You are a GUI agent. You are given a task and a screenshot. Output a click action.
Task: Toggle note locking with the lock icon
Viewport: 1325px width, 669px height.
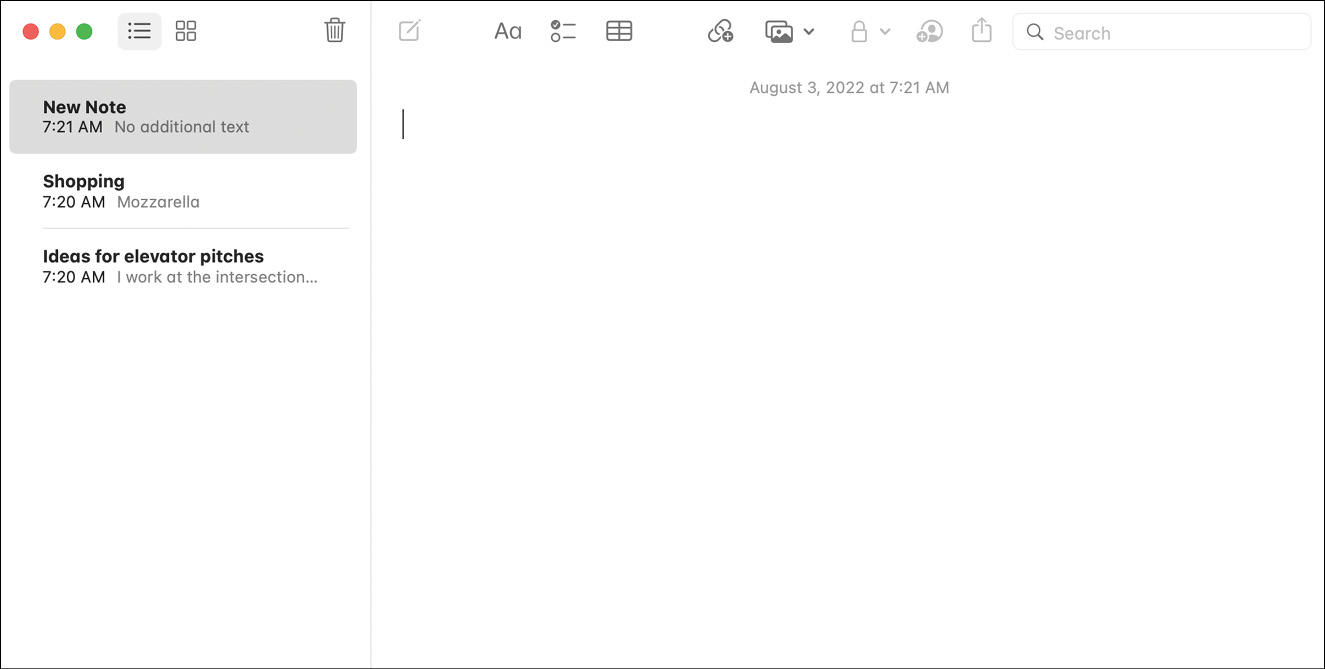tap(860, 31)
